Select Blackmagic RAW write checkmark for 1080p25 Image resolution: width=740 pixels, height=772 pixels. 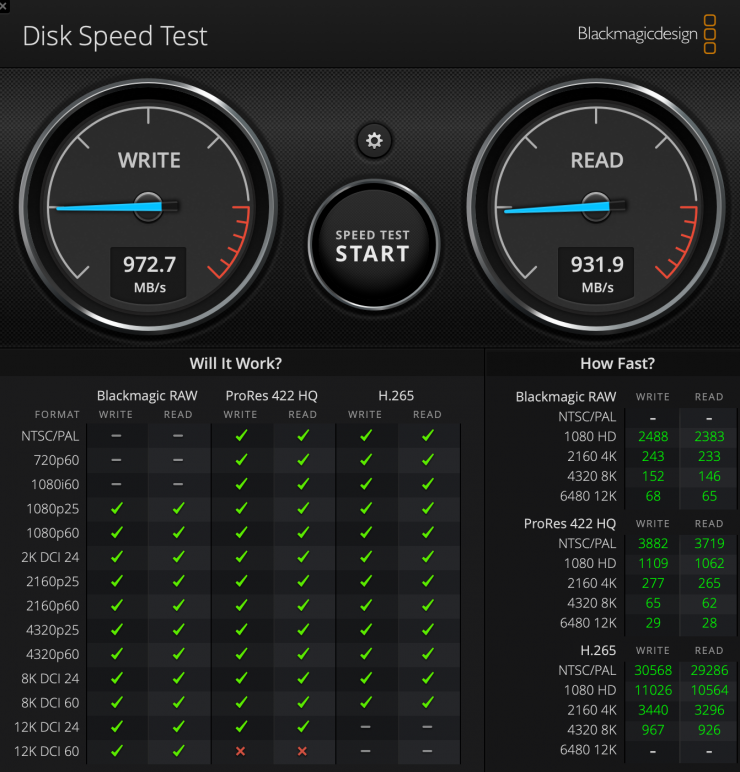click(117, 507)
